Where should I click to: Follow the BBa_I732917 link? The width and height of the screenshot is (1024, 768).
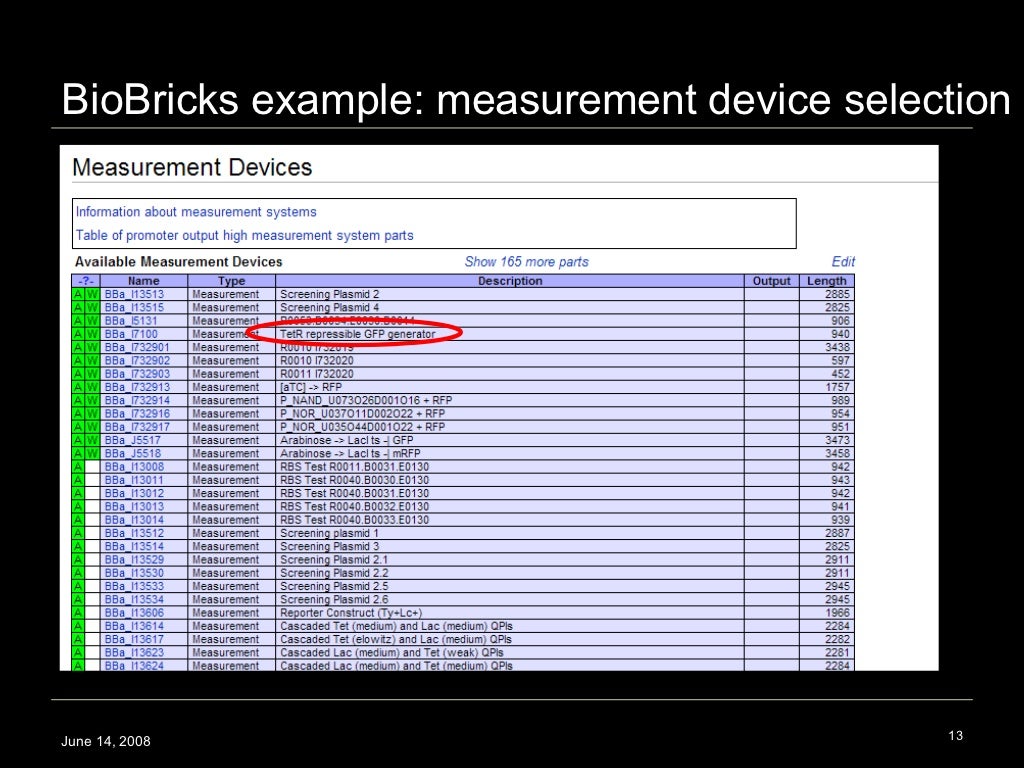point(137,427)
